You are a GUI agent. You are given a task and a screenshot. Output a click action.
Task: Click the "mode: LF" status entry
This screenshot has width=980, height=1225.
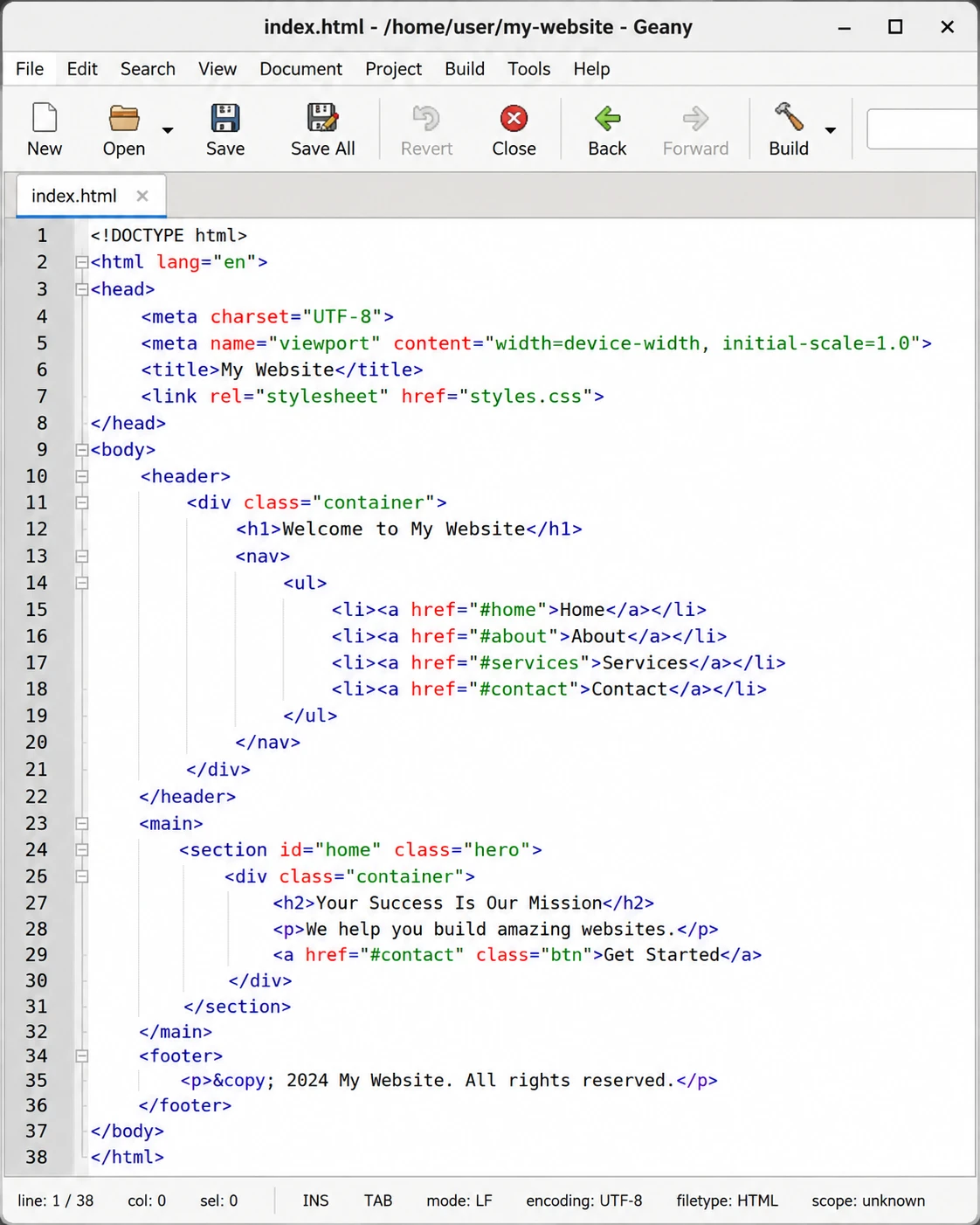click(x=459, y=1201)
